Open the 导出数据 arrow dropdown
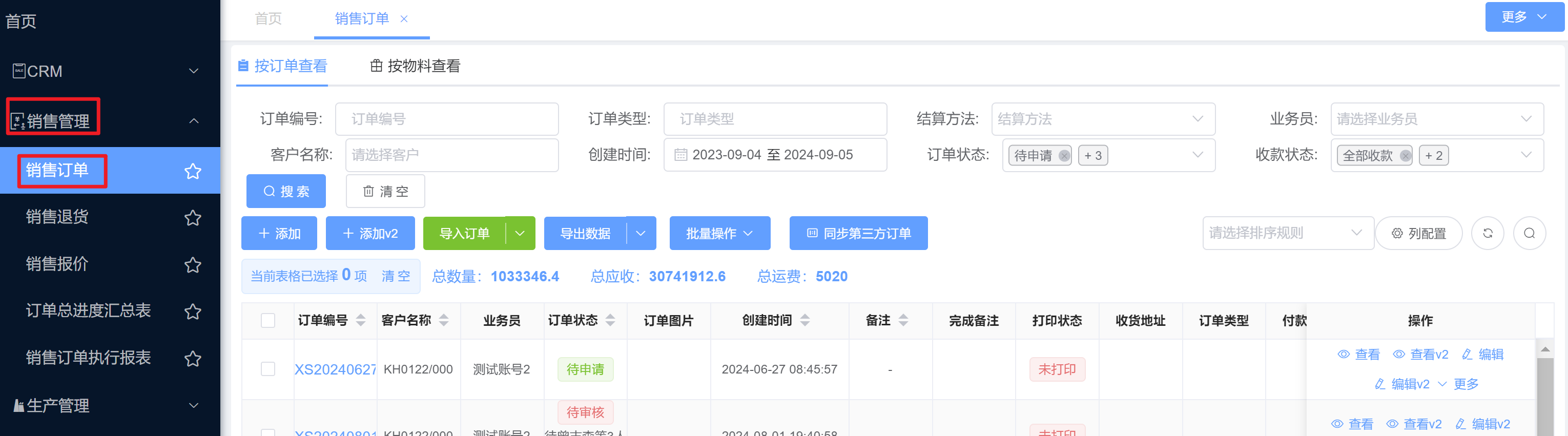The width and height of the screenshot is (1568, 436). coord(641,233)
